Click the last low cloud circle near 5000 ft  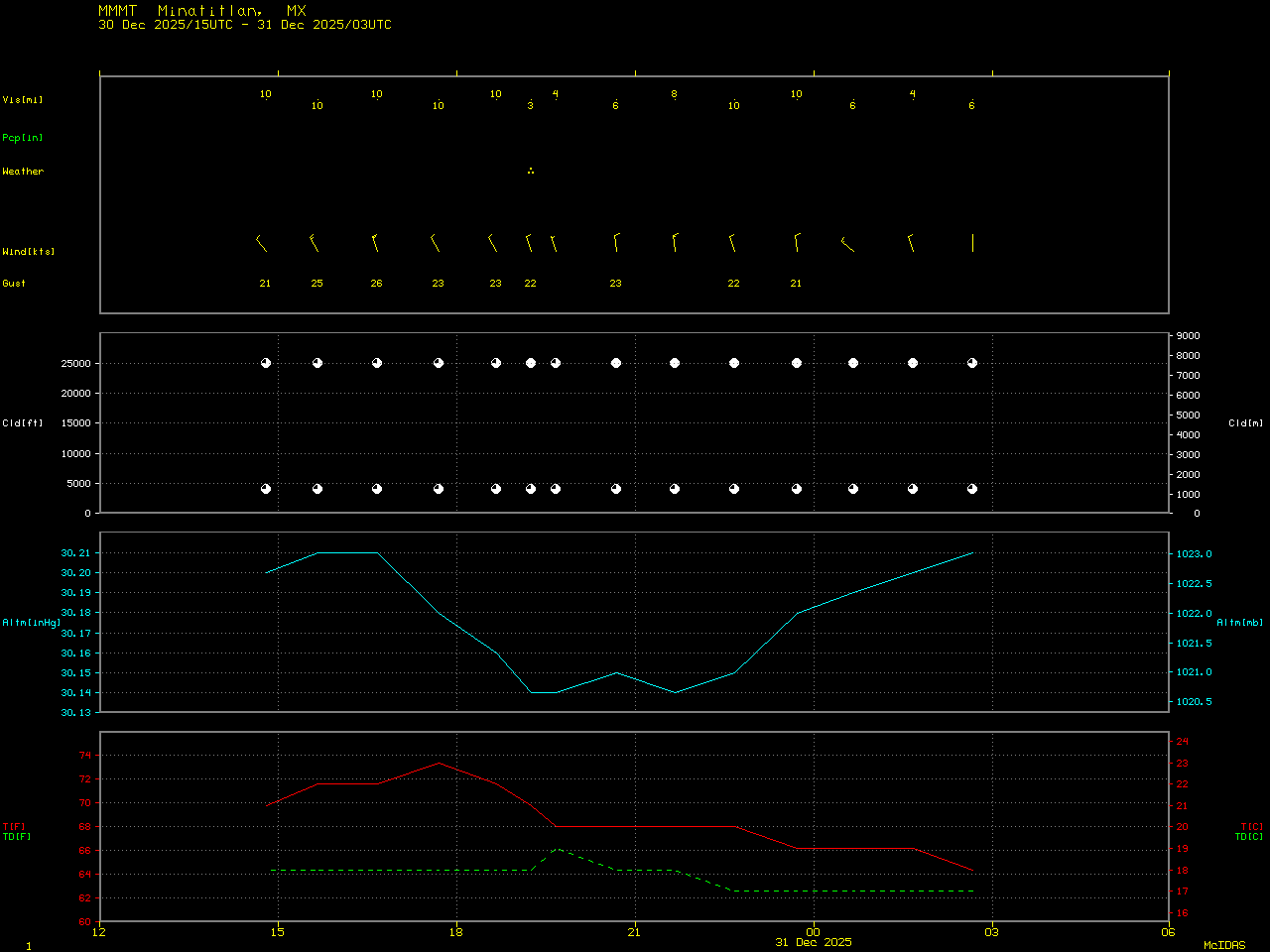[x=972, y=489]
